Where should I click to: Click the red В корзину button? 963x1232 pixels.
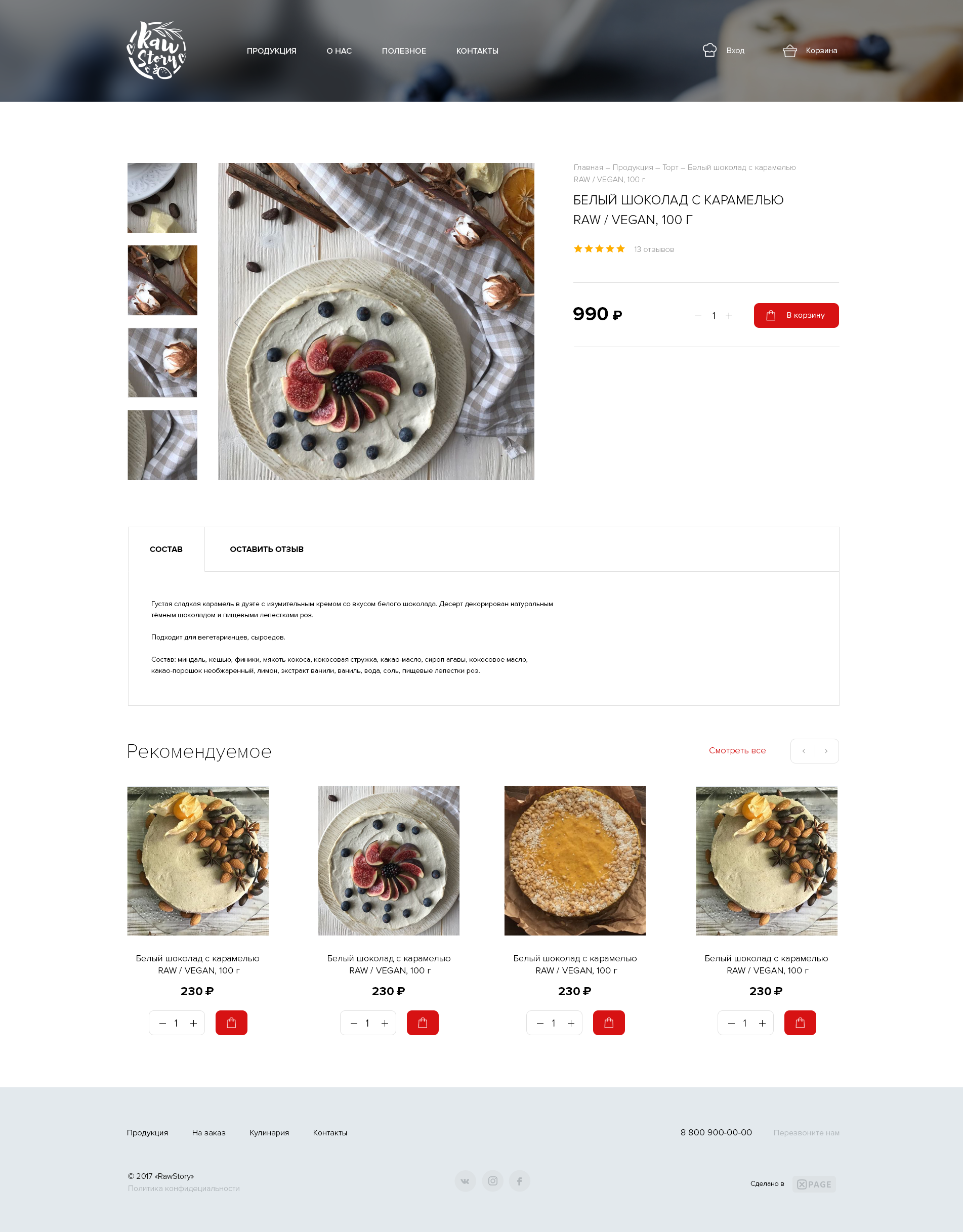[796, 315]
